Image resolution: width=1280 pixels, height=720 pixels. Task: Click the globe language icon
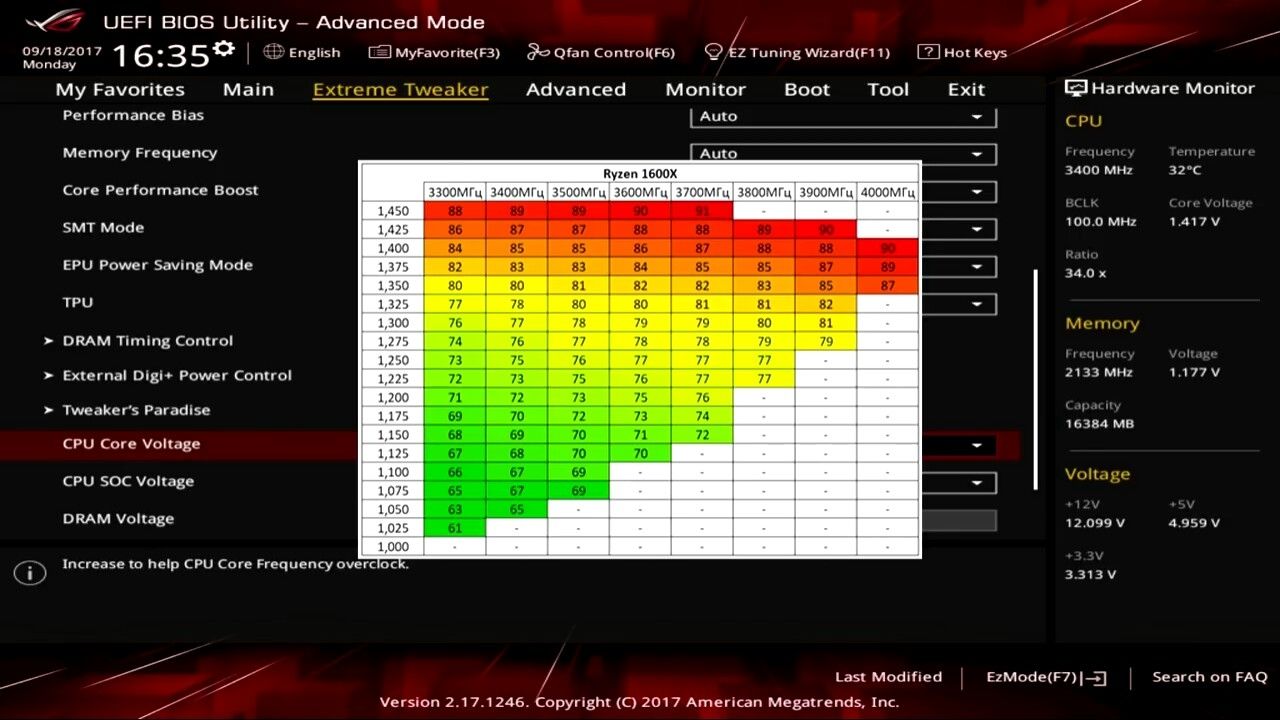point(274,52)
